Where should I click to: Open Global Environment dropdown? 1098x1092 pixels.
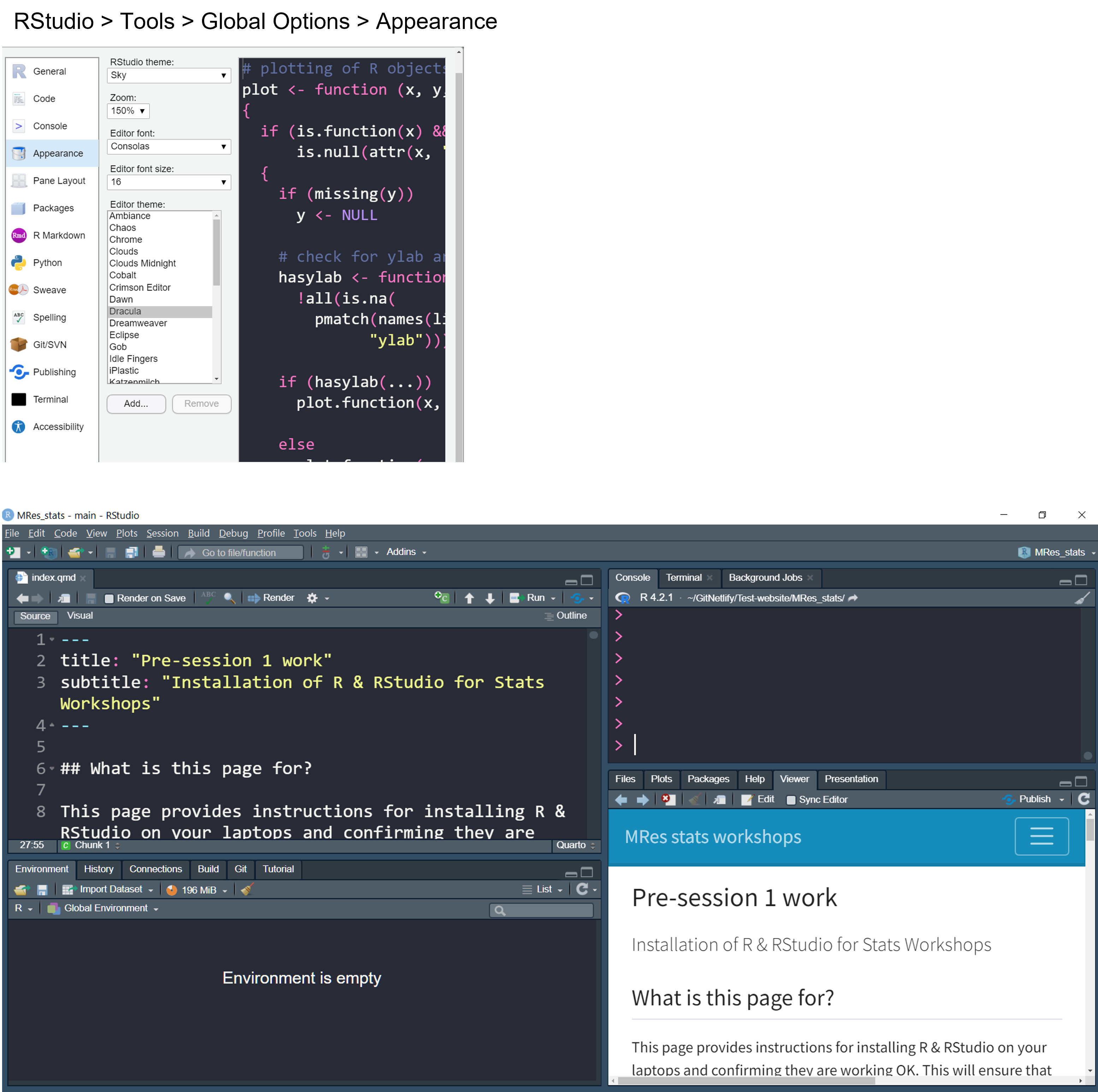(x=103, y=908)
